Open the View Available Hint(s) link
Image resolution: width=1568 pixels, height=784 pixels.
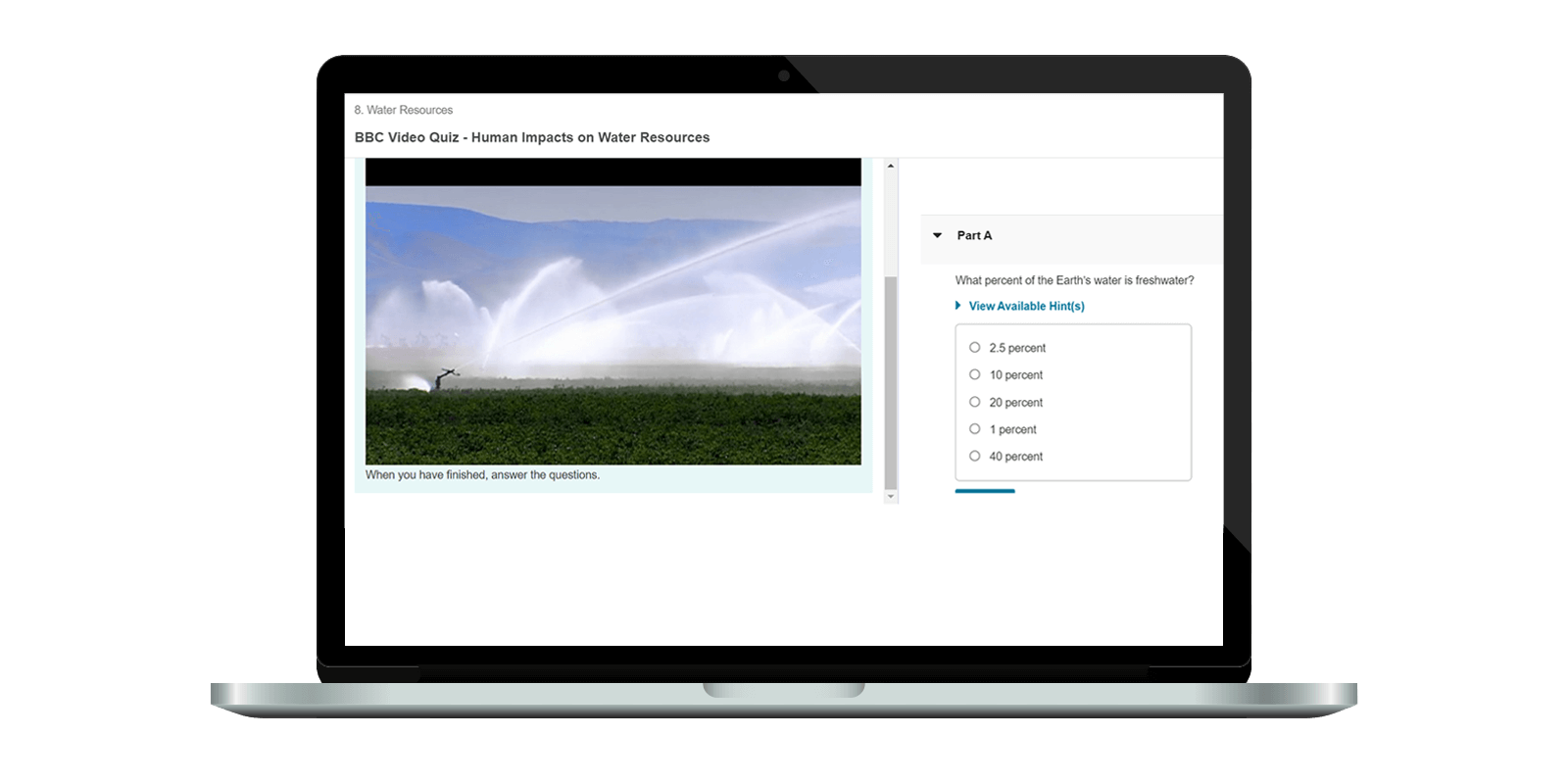pos(1026,306)
